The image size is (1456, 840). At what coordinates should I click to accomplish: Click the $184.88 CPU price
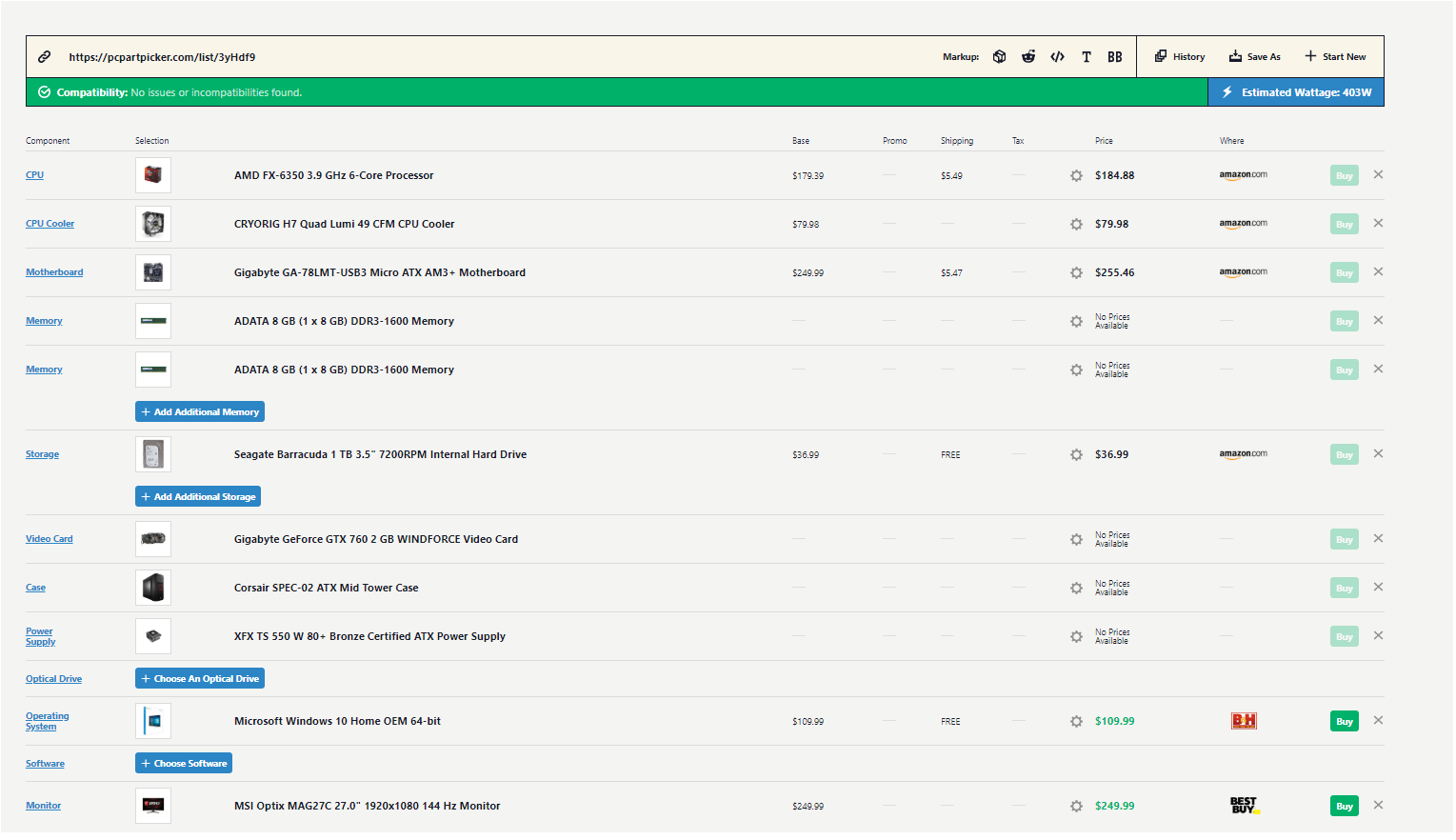[1114, 176]
